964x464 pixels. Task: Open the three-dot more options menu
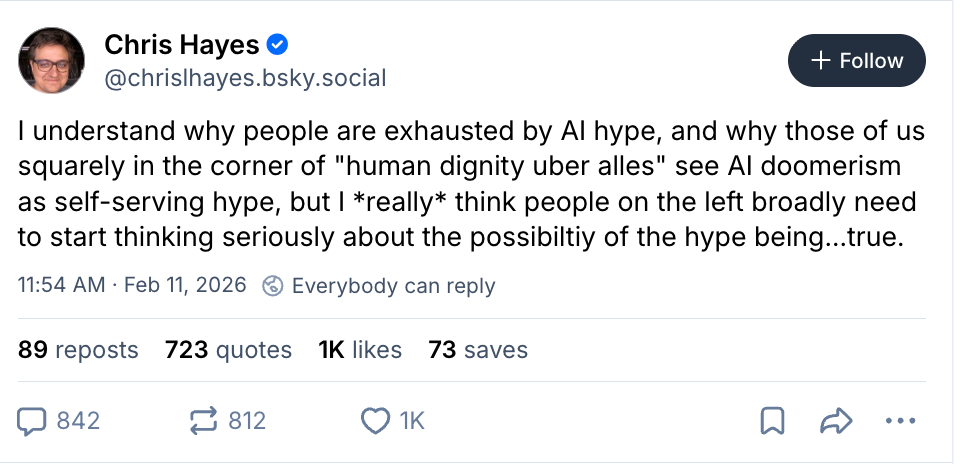click(x=900, y=421)
